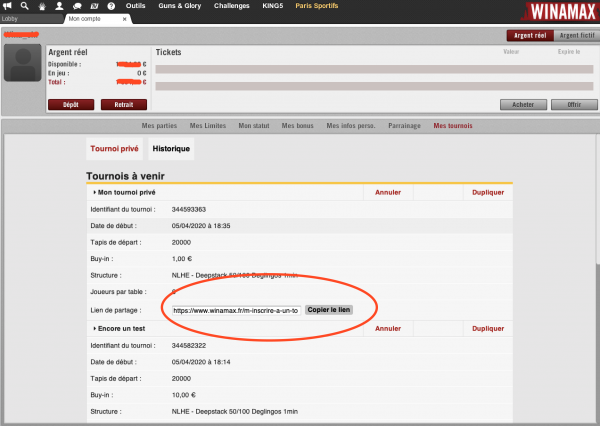600x426 pixels.
Task: Switch to Argent fictif mode
Action: tap(577, 36)
